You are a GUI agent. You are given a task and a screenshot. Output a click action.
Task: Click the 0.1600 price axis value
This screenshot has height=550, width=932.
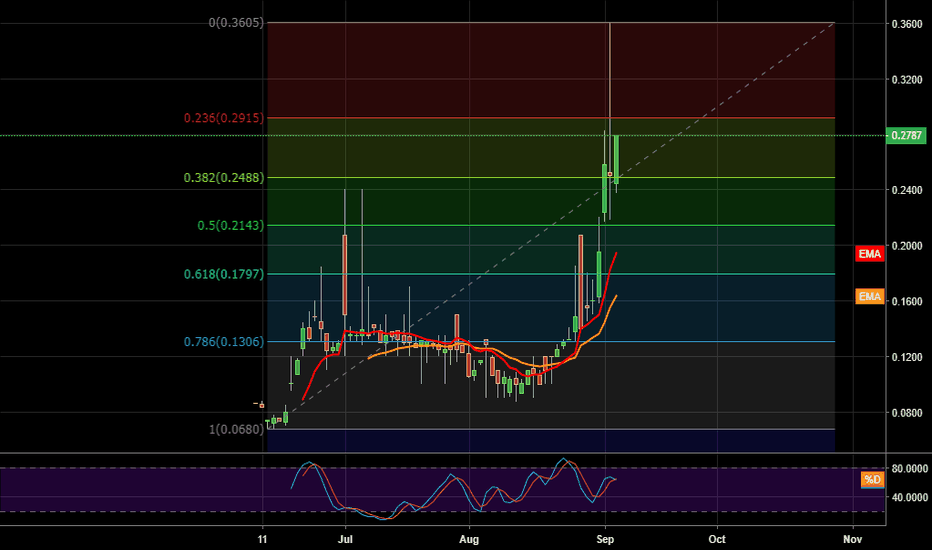tap(907, 301)
